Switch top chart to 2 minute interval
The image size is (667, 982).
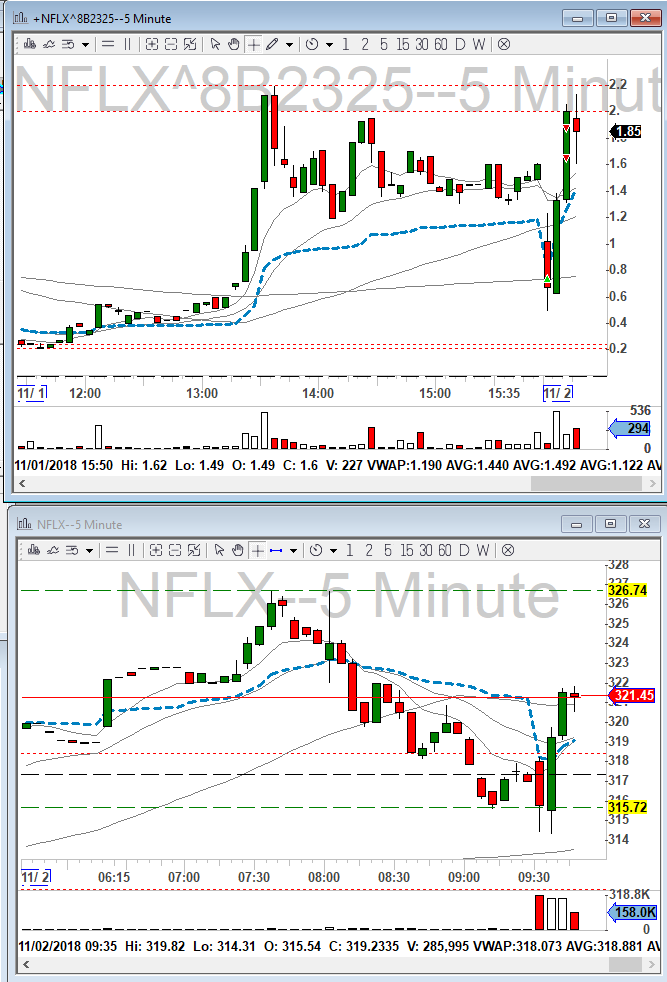(365, 44)
